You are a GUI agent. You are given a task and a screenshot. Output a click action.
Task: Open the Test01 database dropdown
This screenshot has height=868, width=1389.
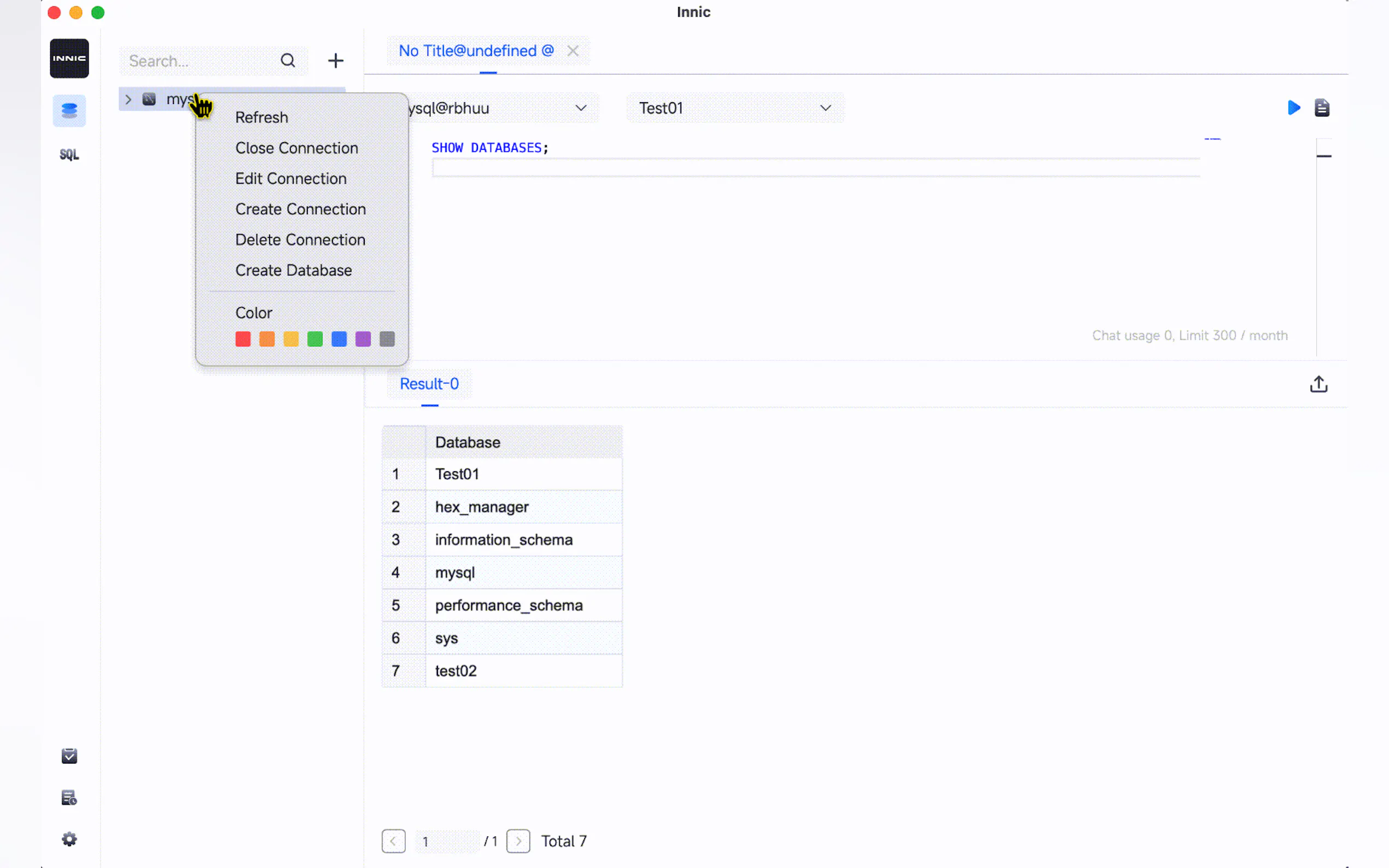(x=734, y=108)
